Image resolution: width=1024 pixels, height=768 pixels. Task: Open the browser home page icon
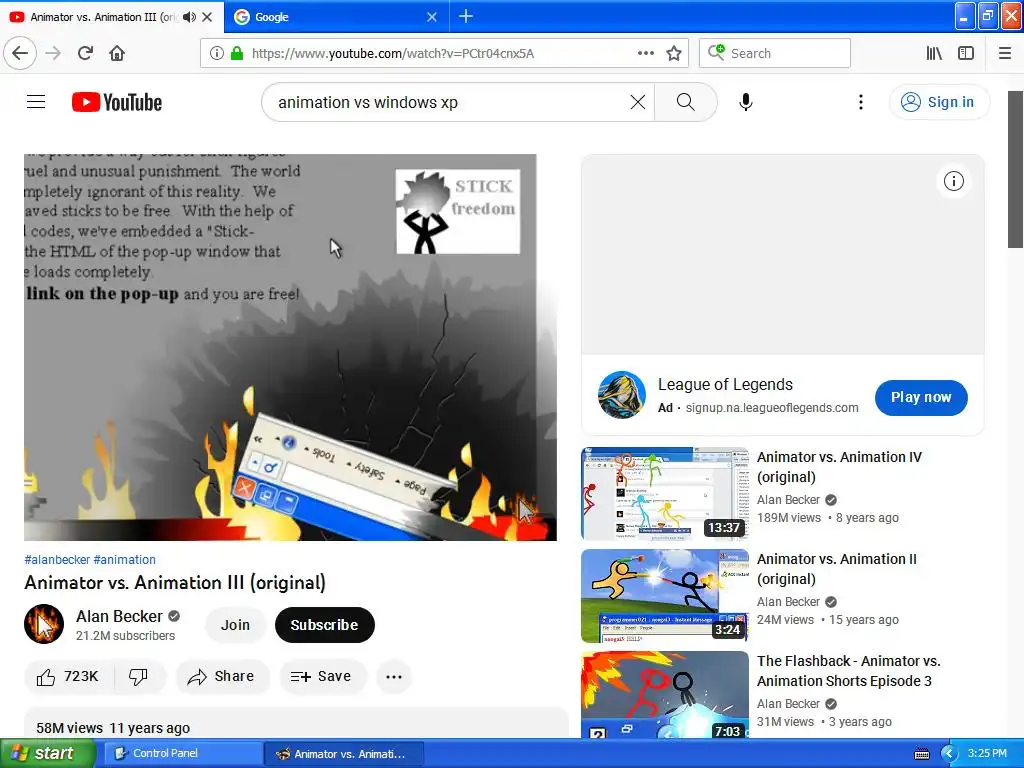[117, 53]
